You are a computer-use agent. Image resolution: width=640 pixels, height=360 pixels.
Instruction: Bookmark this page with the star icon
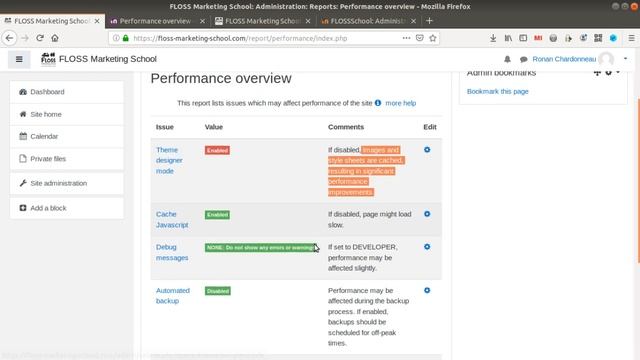[x=433, y=38]
